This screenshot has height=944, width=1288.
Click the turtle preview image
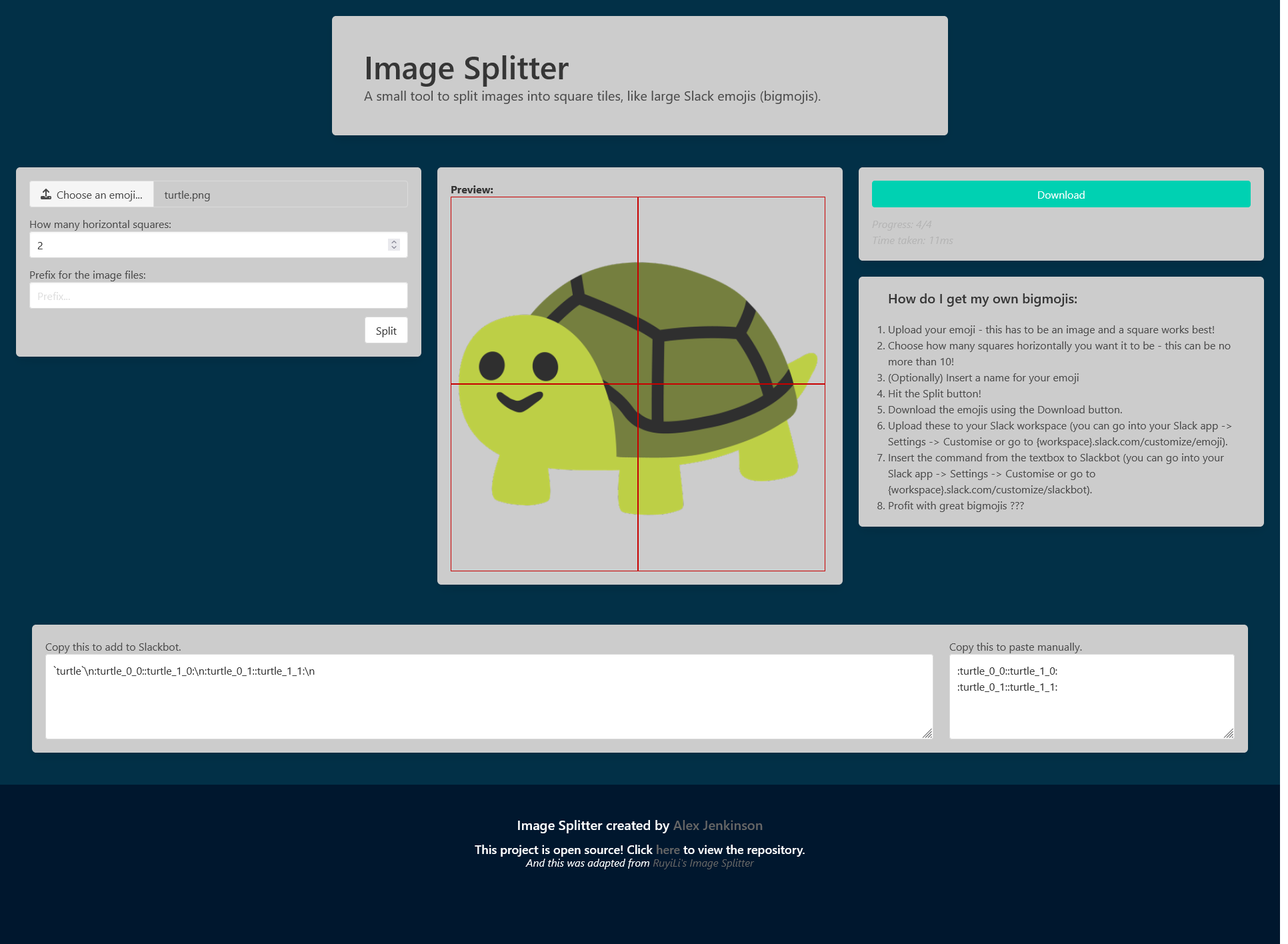pyautogui.click(x=637, y=383)
